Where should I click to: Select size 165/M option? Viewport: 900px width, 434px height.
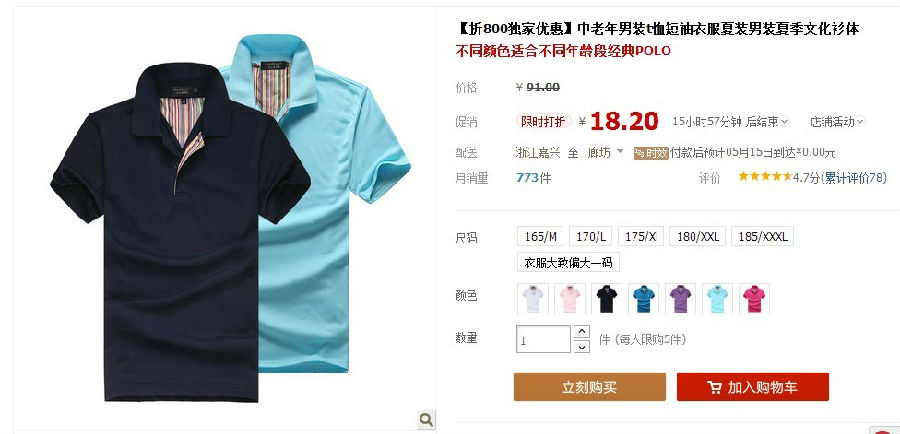click(540, 236)
